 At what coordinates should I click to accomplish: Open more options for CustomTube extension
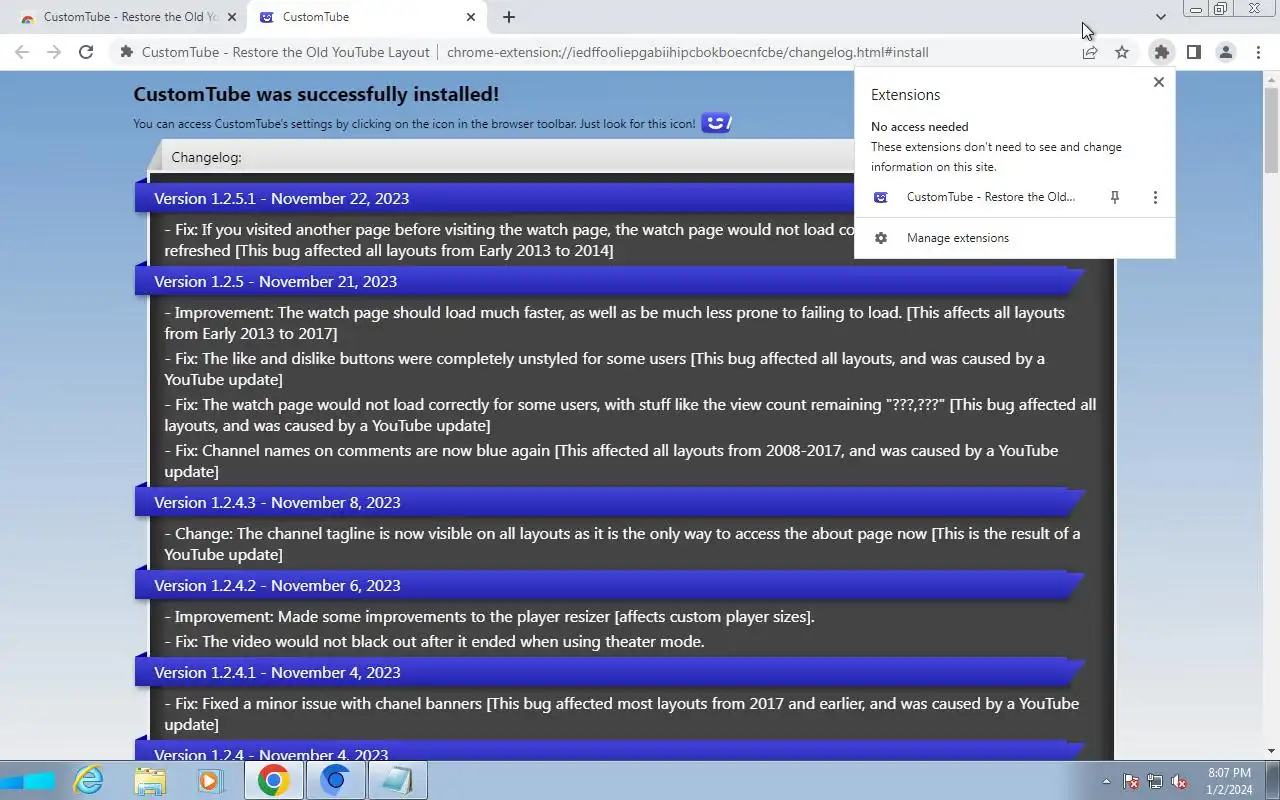tap(1155, 197)
